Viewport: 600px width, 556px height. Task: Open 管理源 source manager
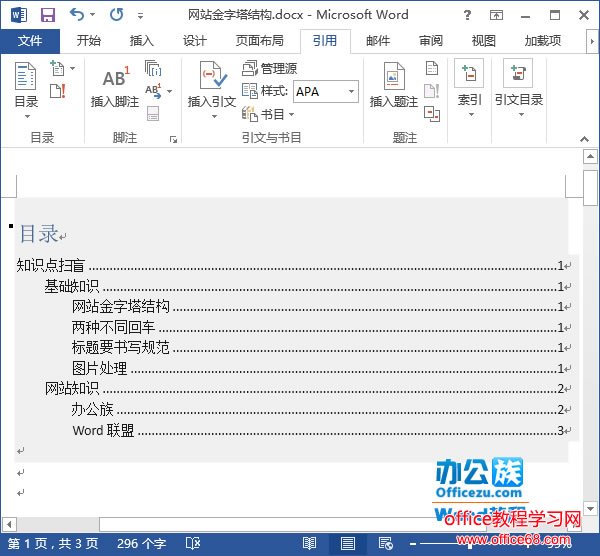point(269,68)
